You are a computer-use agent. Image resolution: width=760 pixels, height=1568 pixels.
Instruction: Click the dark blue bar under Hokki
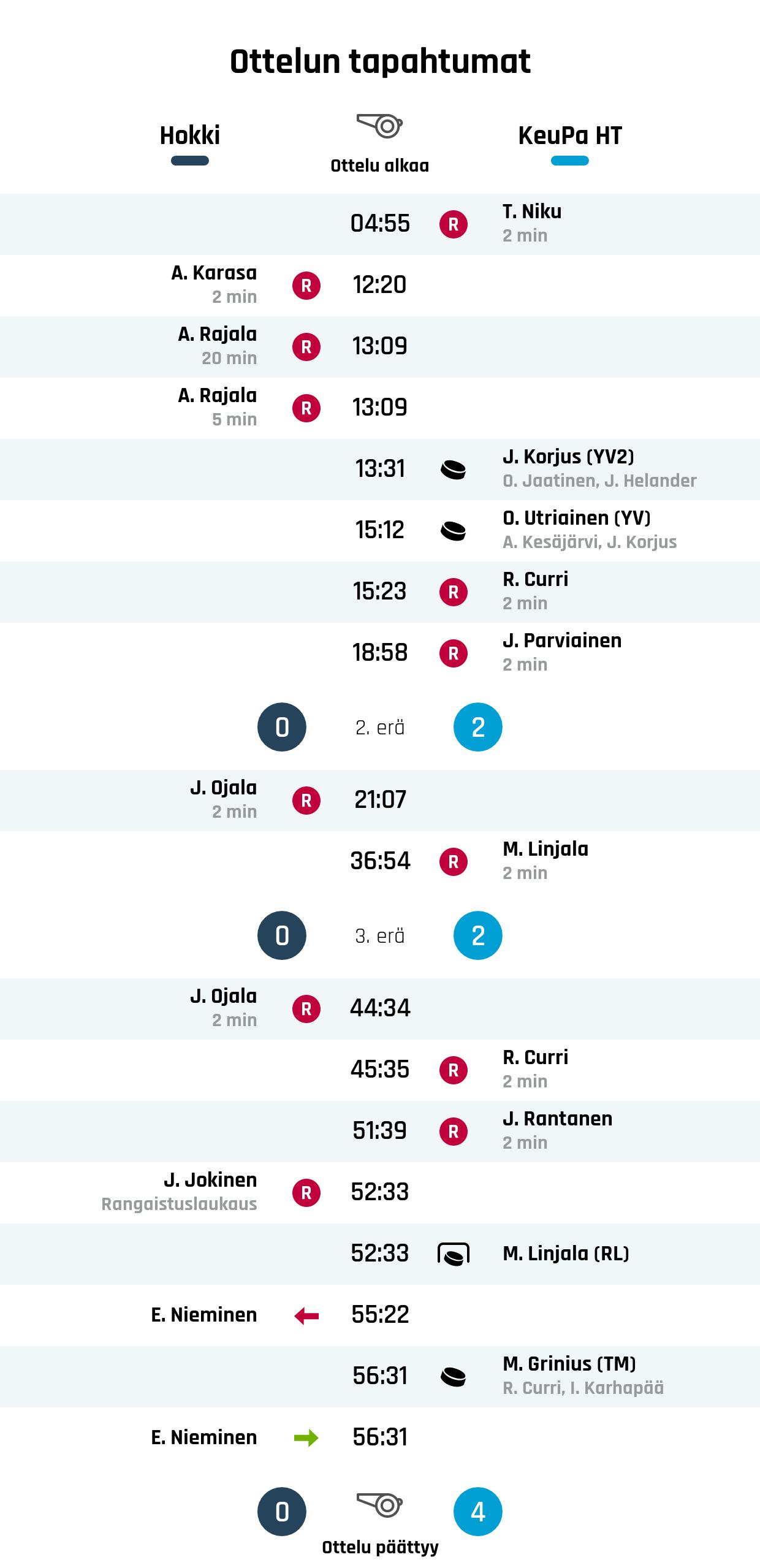click(x=190, y=161)
